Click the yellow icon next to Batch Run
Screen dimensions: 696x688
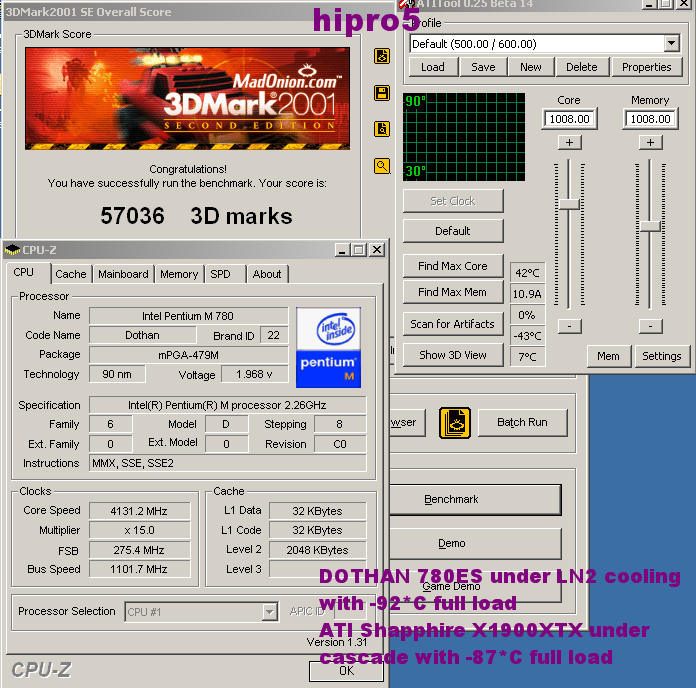click(455, 423)
